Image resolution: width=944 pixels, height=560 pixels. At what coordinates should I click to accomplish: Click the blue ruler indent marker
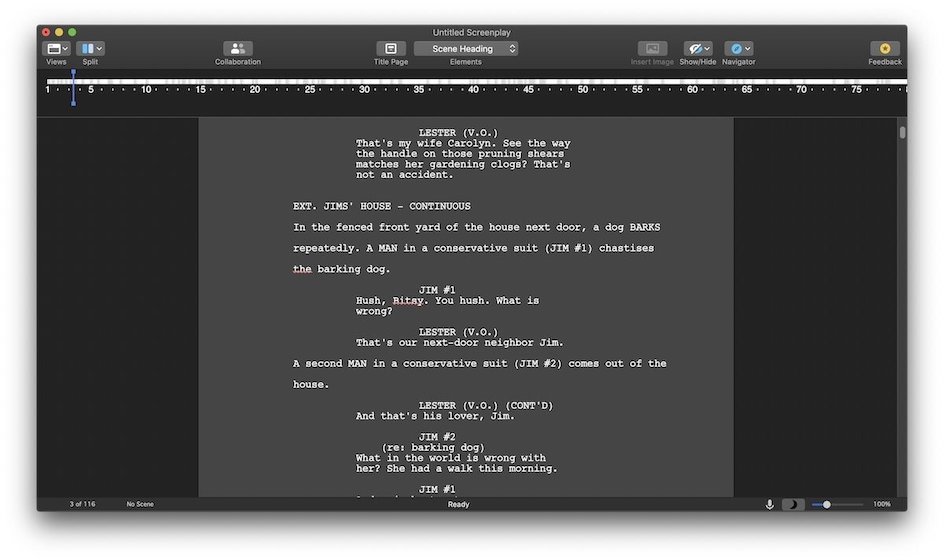click(73, 88)
